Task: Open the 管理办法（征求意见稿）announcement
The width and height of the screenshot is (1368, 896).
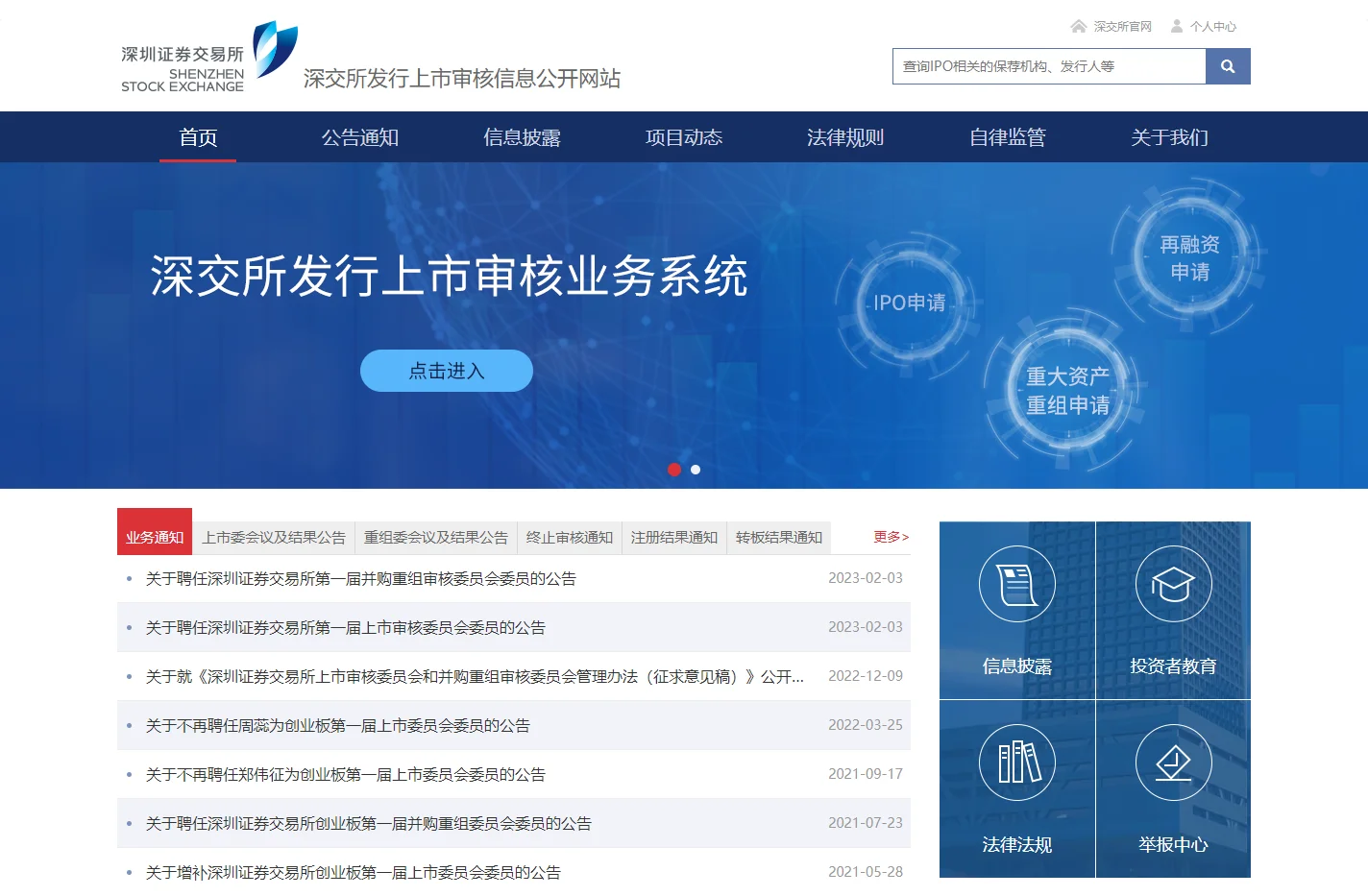Action: pyautogui.click(x=475, y=677)
